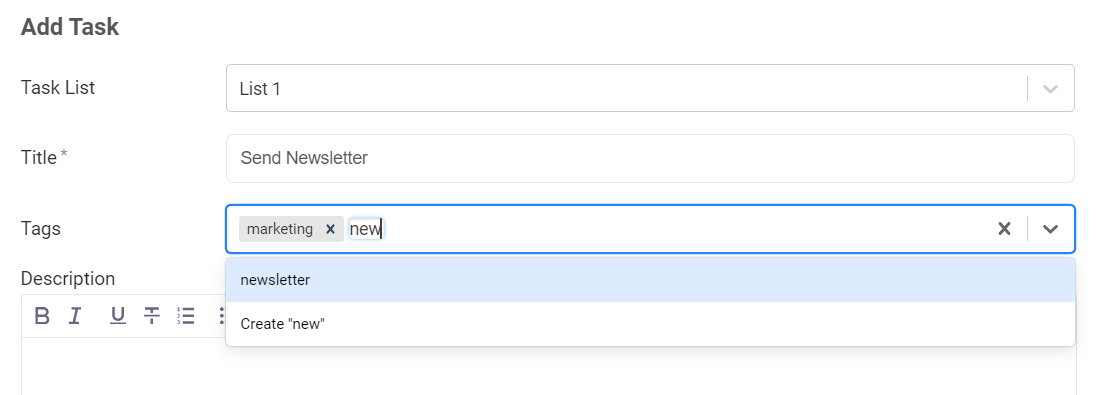Expand the Task List dropdown arrow
The height and width of the screenshot is (395, 1099).
tap(1050, 89)
